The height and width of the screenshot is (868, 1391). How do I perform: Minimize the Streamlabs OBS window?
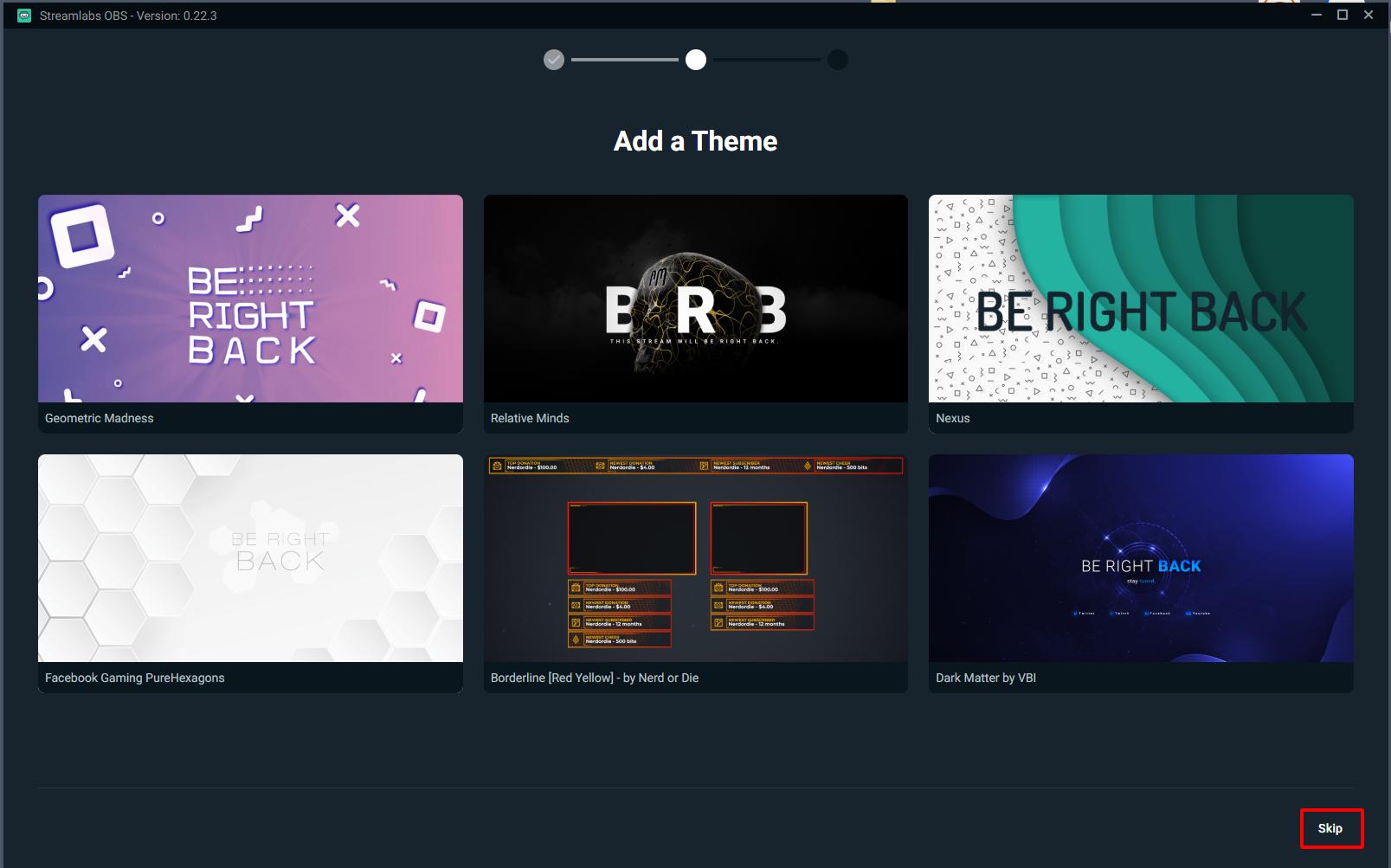click(x=1317, y=15)
